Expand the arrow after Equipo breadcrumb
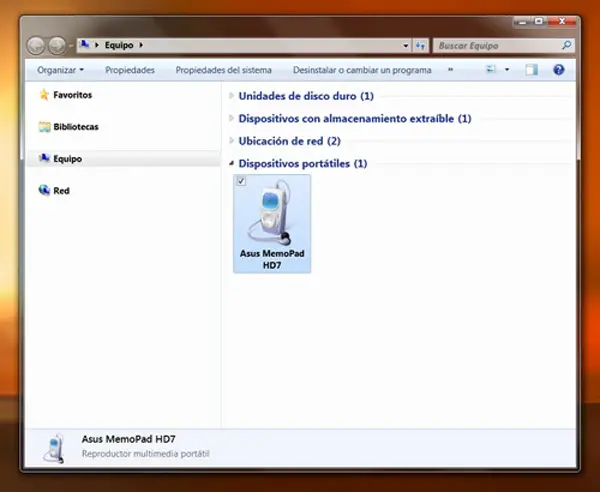 tap(141, 45)
